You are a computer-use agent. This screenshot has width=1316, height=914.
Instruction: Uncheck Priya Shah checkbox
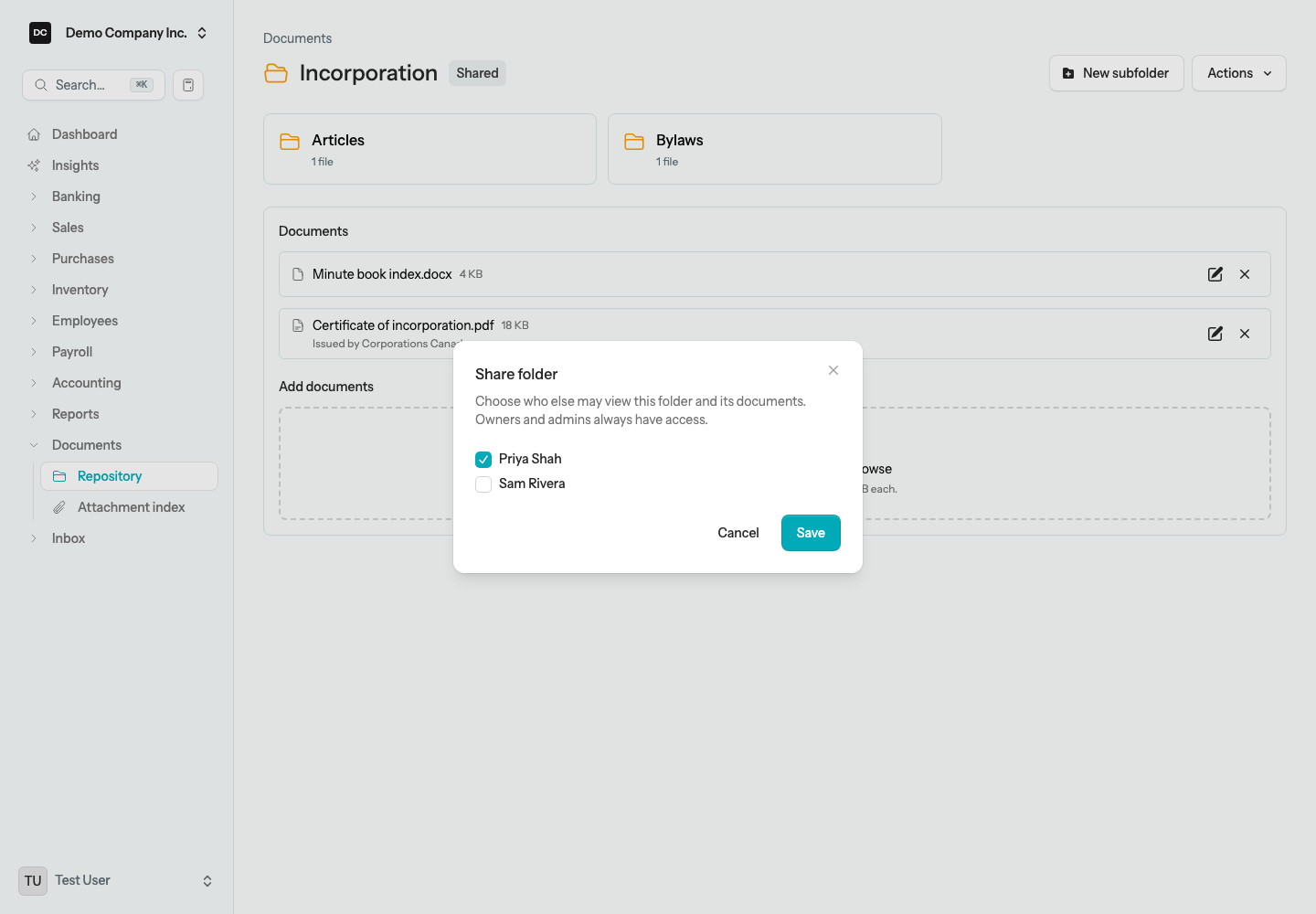point(483,459)
